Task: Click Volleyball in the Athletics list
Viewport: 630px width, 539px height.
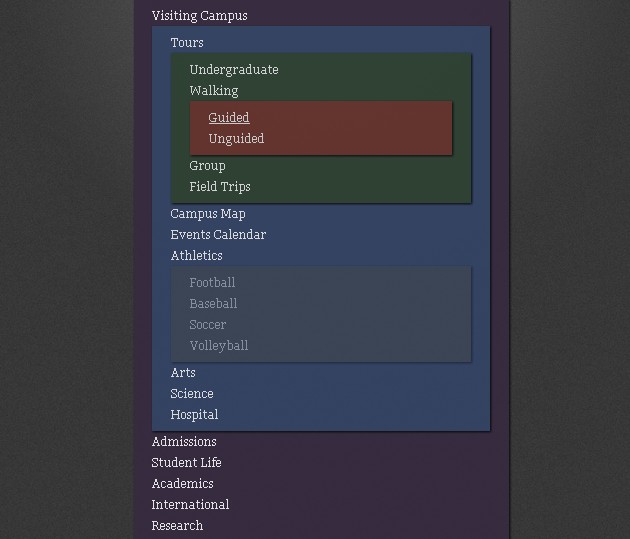Action: tap(219, 346)
